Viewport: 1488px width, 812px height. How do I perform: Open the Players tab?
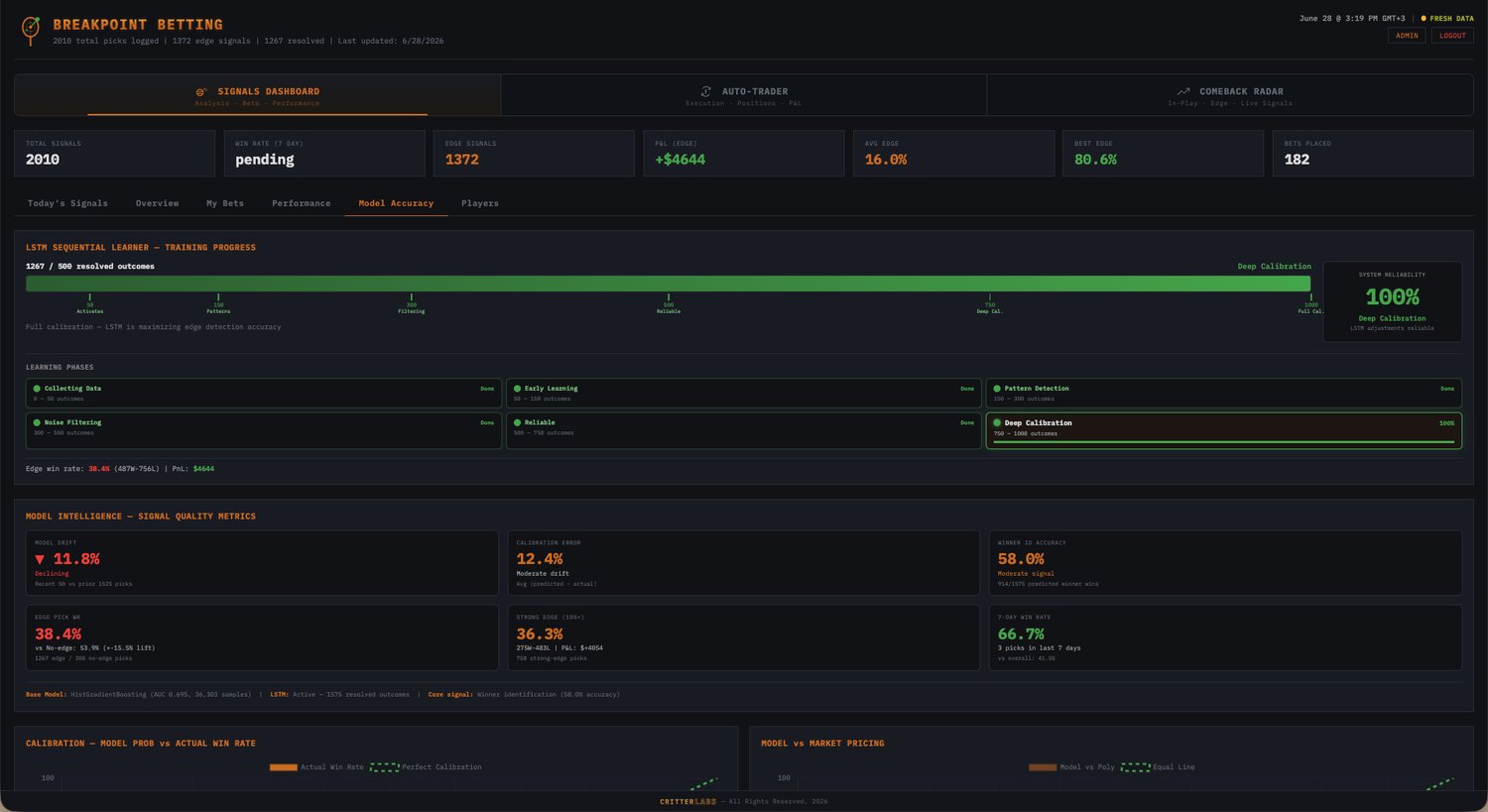coord(480,203)
